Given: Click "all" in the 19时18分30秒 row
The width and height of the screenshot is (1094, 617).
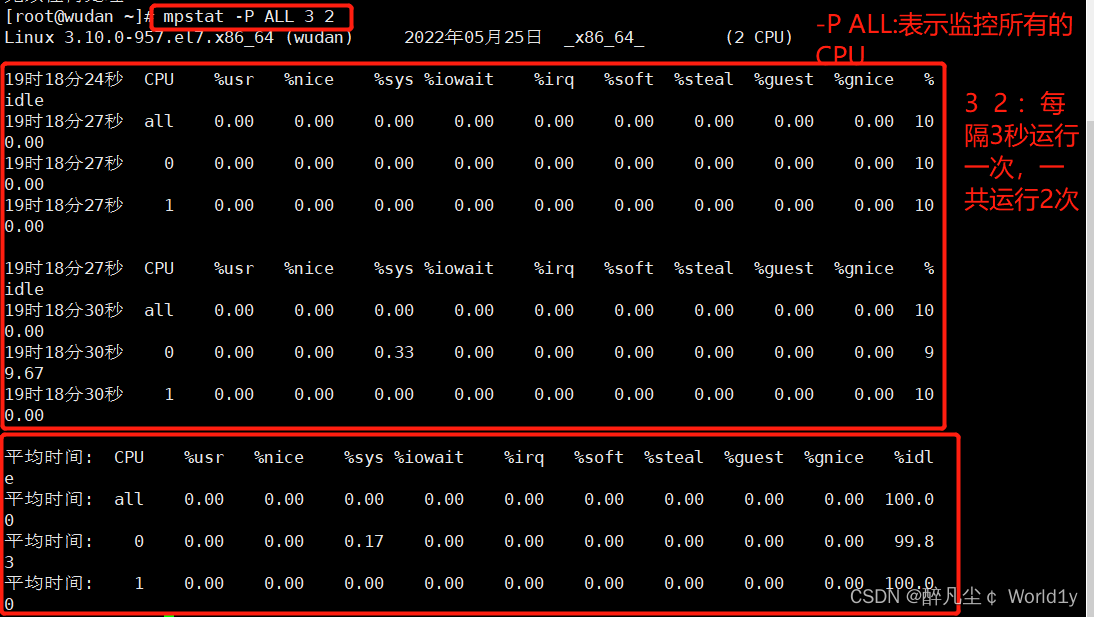Looking at the screenshot, I should [x=159, y=311].
